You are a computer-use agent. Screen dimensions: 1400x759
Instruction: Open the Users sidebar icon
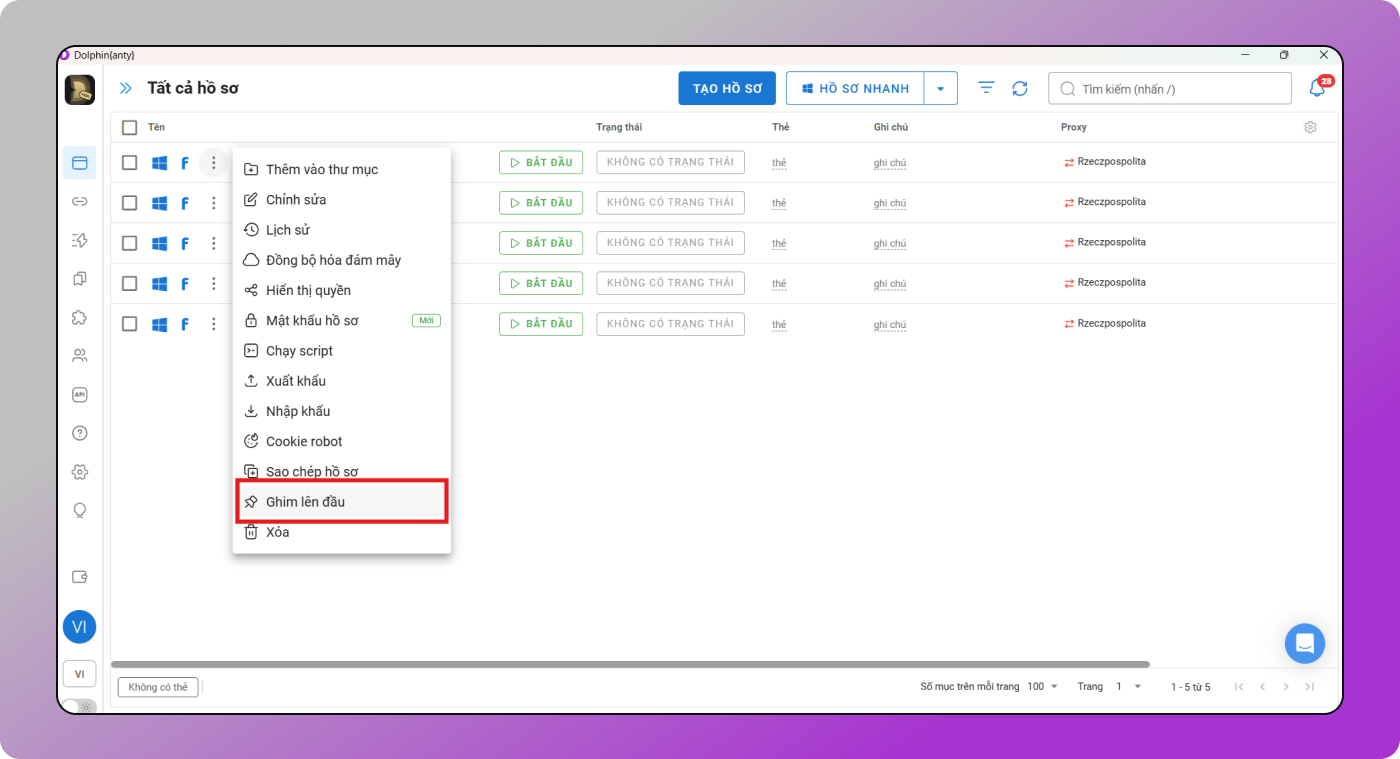pos(80,356)
